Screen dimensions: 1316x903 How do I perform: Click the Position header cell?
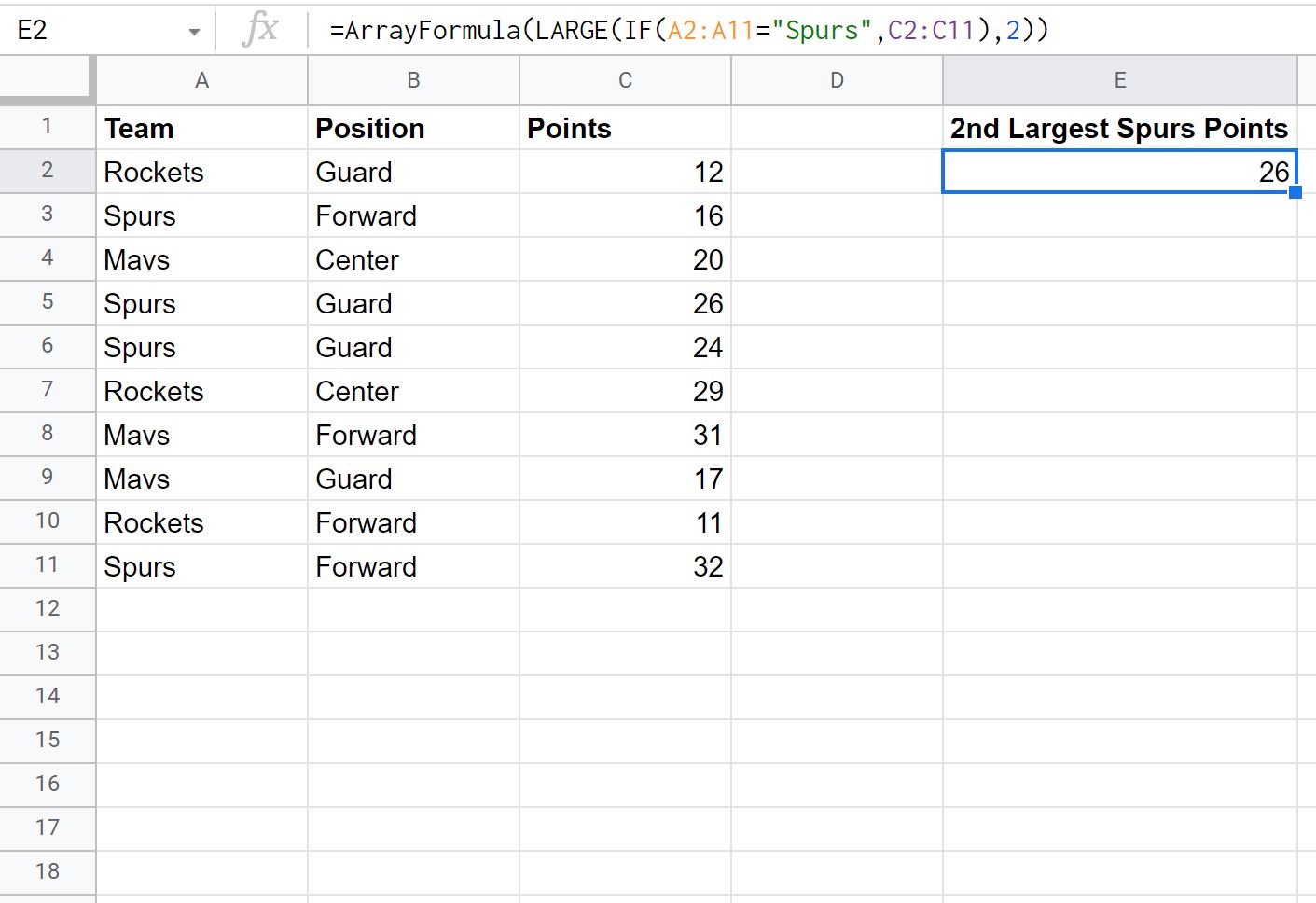414,128
